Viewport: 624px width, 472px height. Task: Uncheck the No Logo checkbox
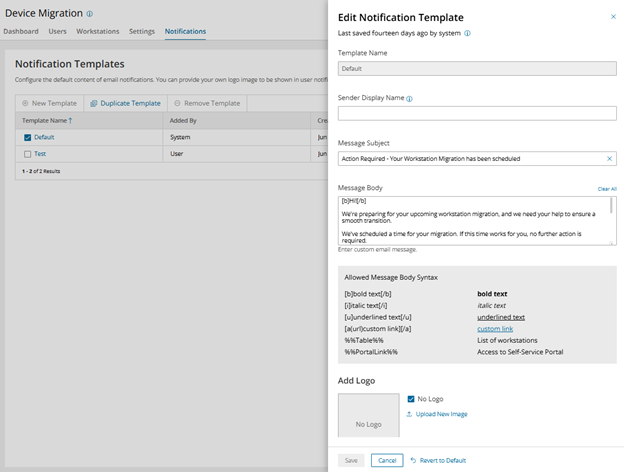tap(411, 399)
